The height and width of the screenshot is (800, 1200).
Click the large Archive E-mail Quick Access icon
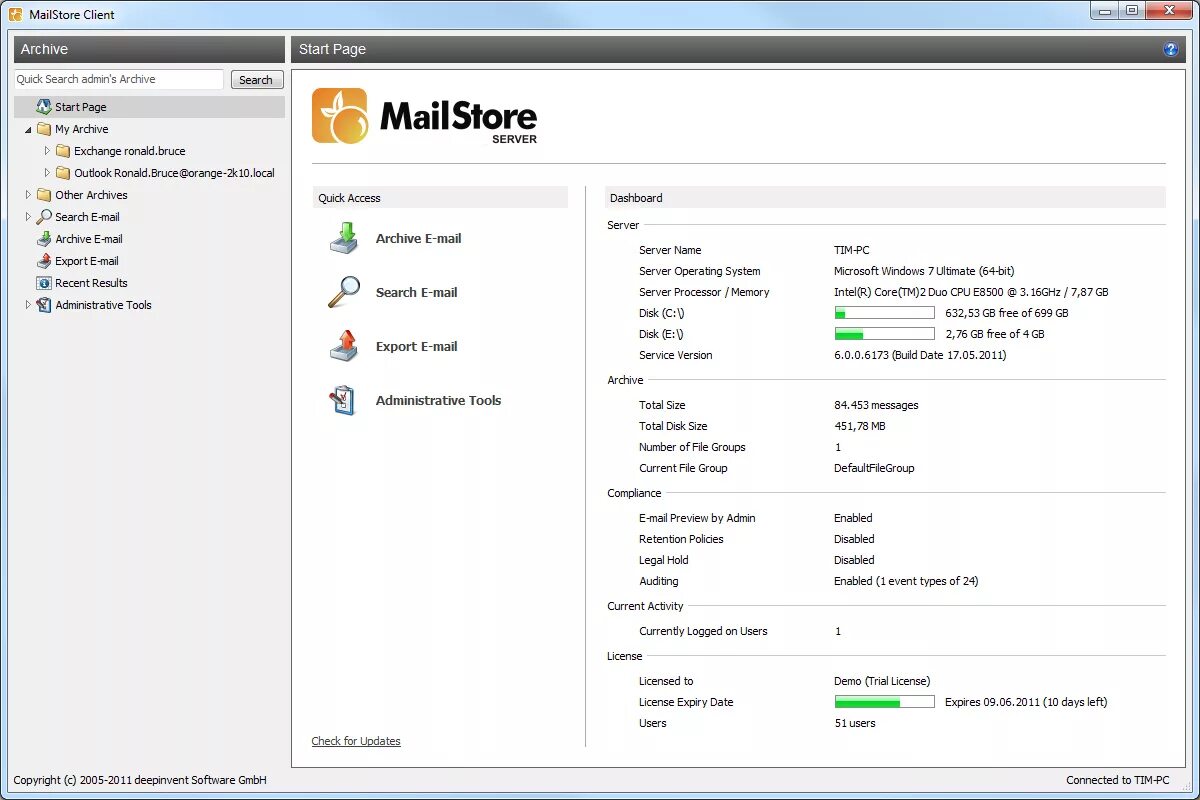(344, 238)
